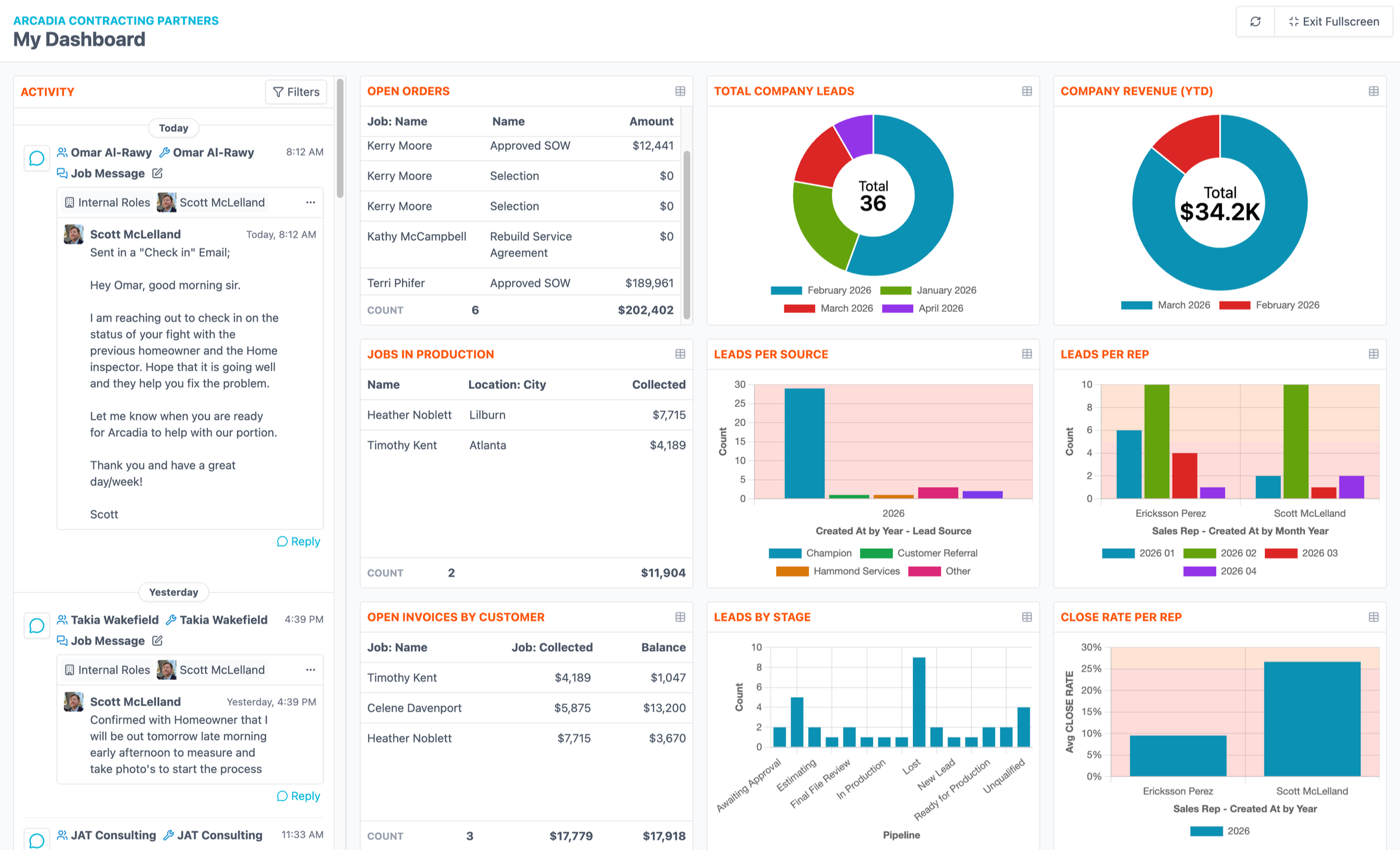Viewport: 1400px width, 850px height.
Task: Click the refresh dashboard icon
Action: (1254, 22)
